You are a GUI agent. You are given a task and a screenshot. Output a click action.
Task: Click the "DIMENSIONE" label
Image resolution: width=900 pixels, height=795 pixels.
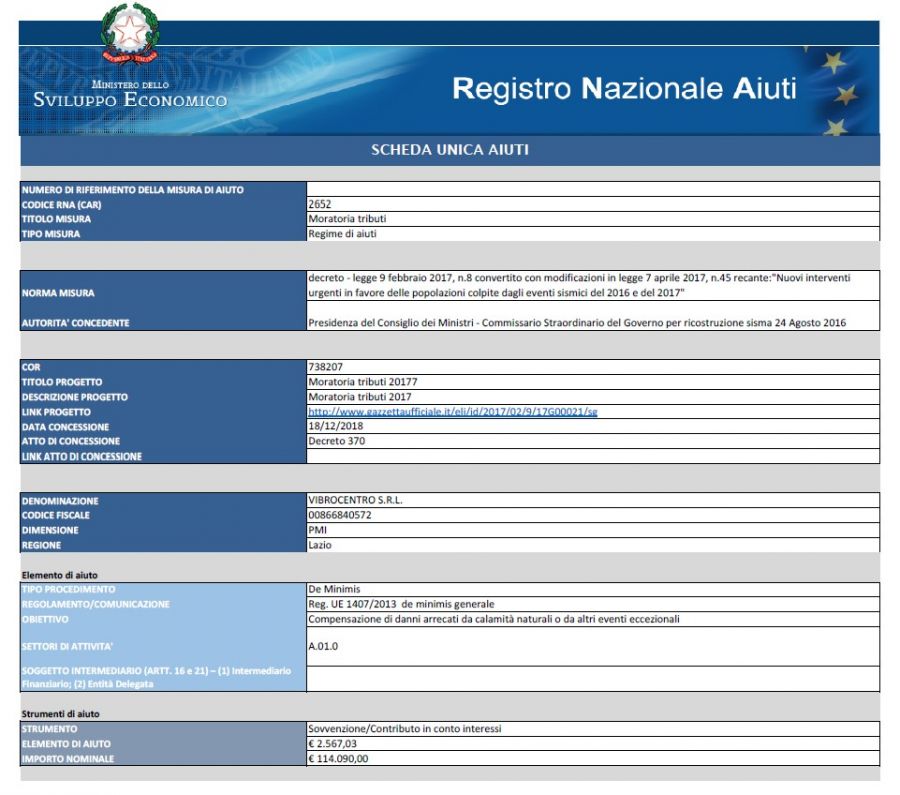(50, 530)
